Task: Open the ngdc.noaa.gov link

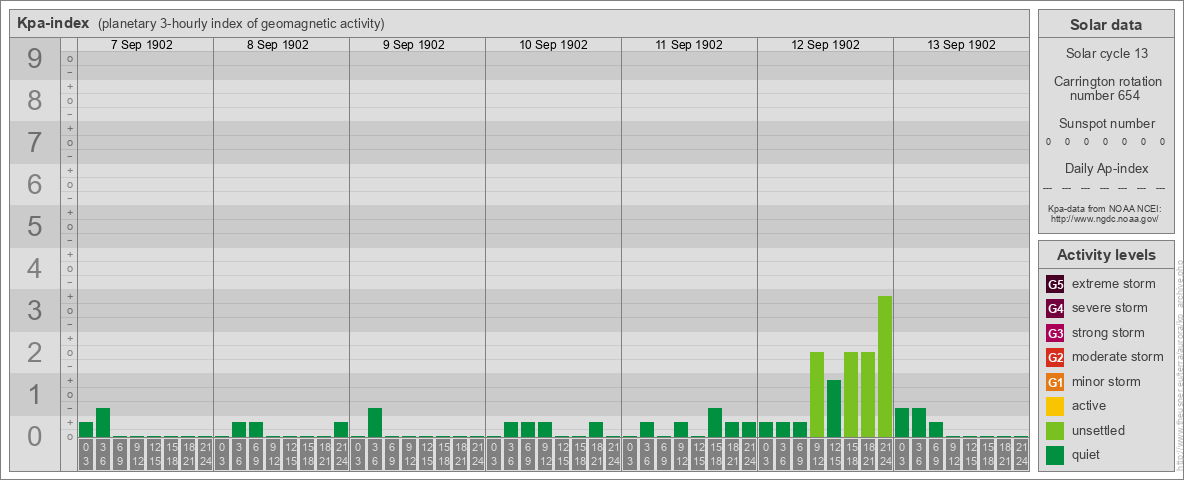Action: (x=1107, y=218)
